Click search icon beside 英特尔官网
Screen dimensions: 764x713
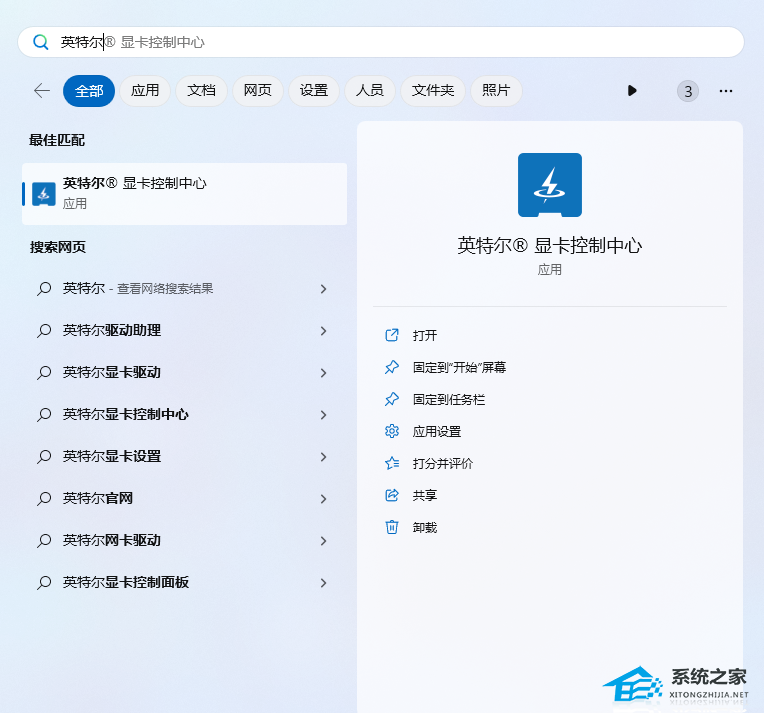[x=44, y=499]
